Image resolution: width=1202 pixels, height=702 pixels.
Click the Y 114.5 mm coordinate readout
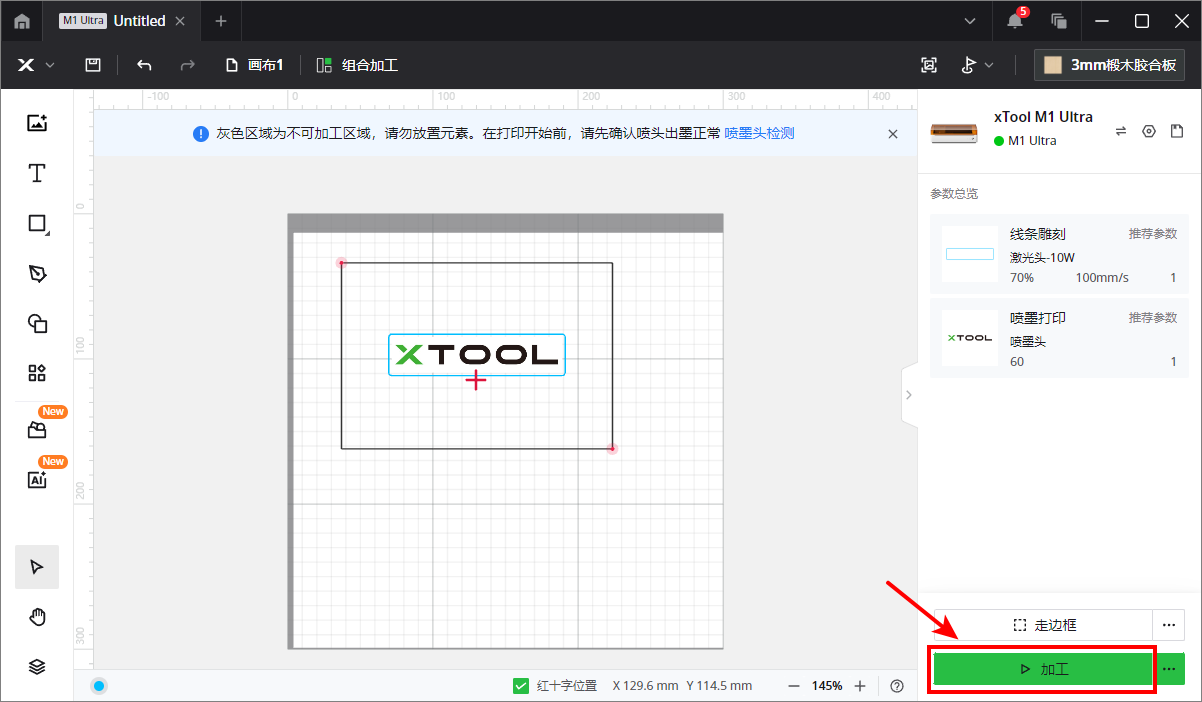click(720, 686)
